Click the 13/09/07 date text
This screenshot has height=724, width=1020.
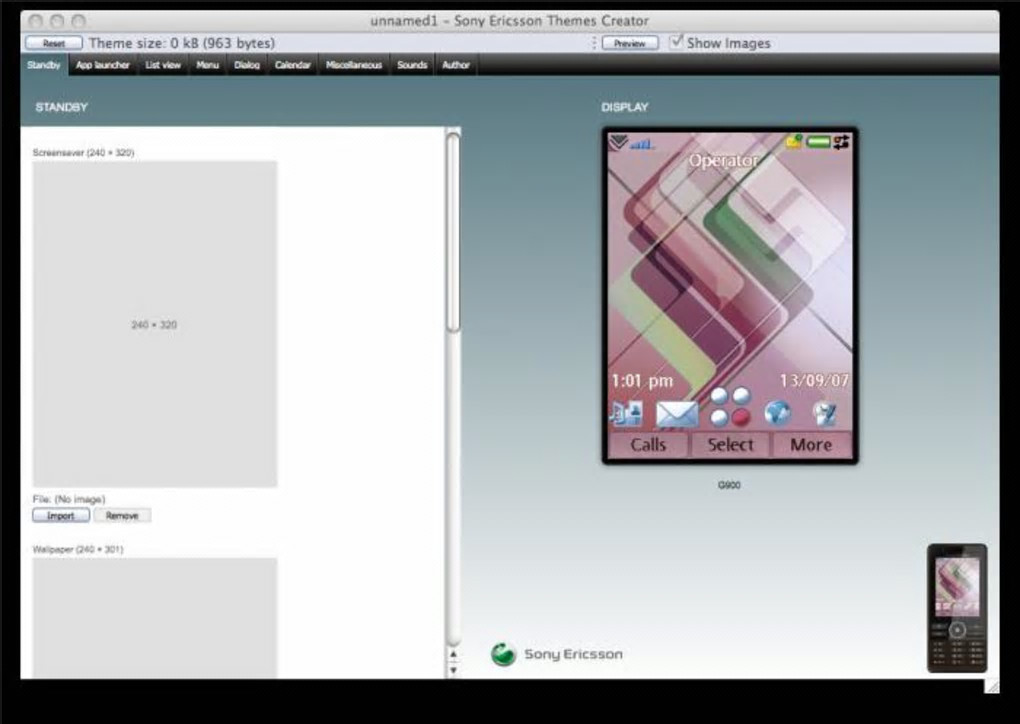[814, 380]
